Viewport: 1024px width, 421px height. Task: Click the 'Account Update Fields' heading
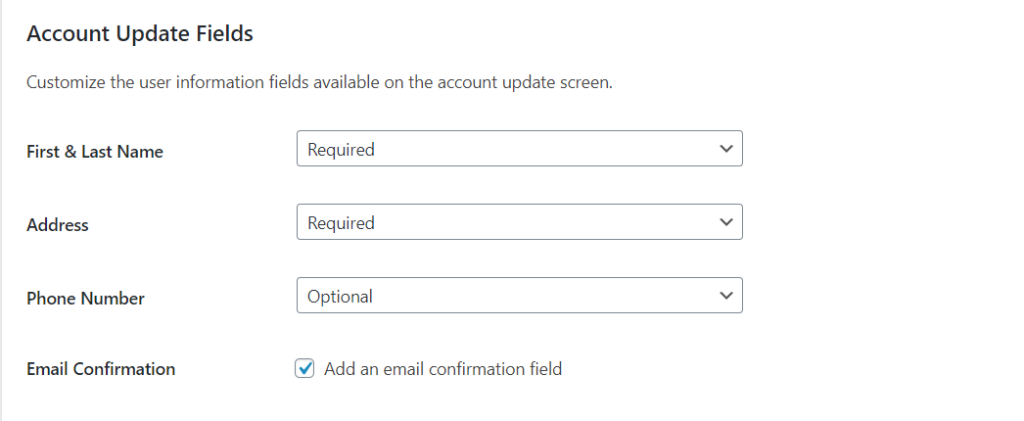(140, 34)
